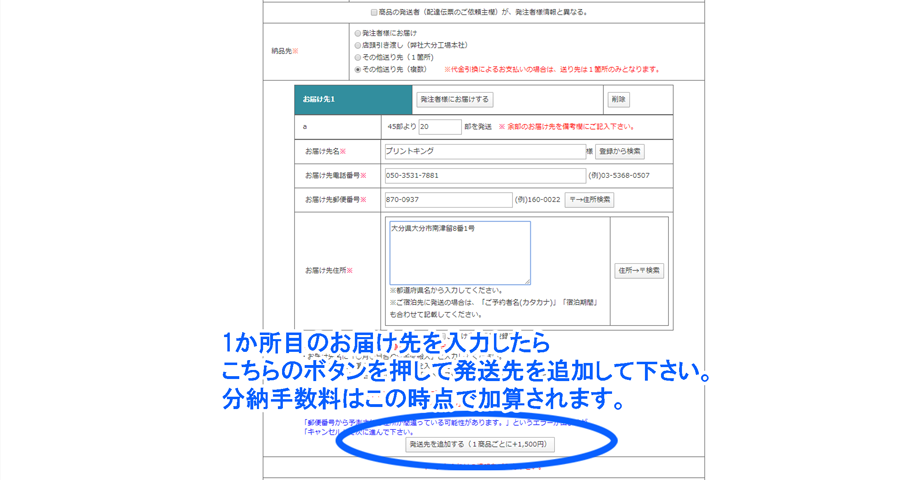Open 登録から検索 address lookup
This screenshot has width=920, height=480.
[620, 151]
